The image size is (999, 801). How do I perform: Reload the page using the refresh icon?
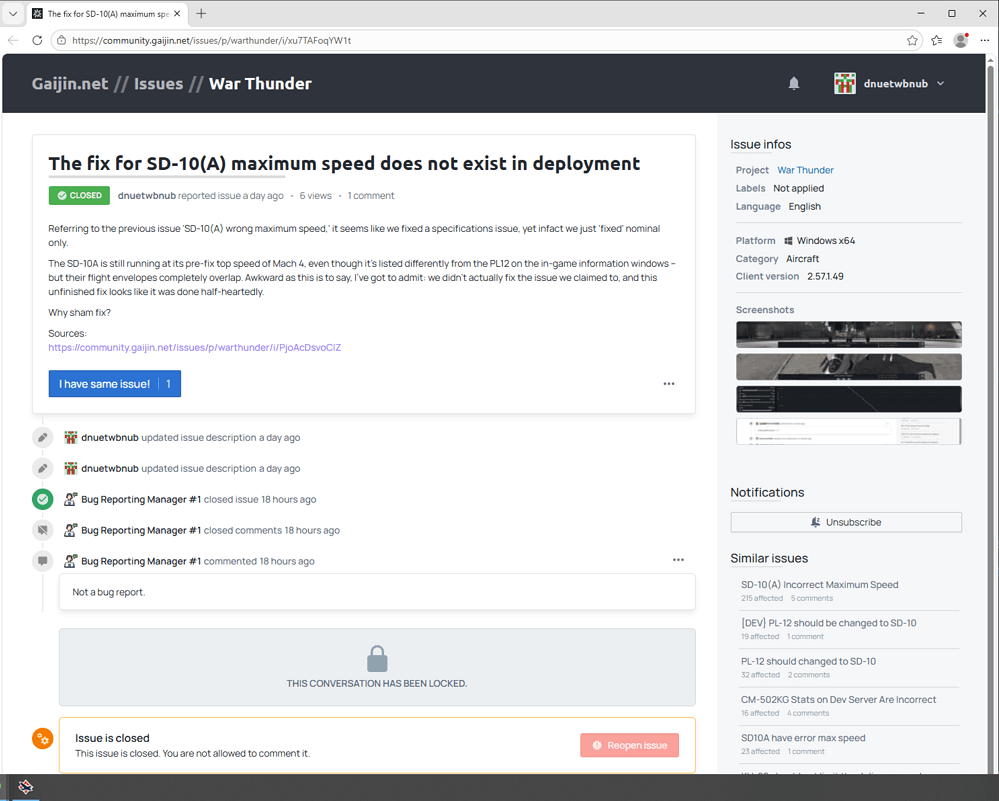coord(37,40)
